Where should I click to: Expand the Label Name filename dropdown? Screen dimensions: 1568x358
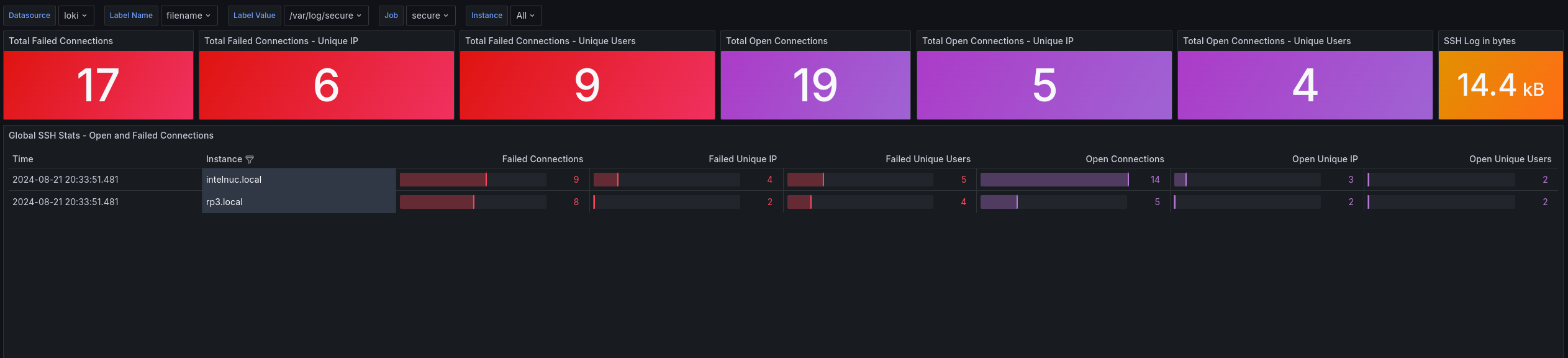pos(189,16)
